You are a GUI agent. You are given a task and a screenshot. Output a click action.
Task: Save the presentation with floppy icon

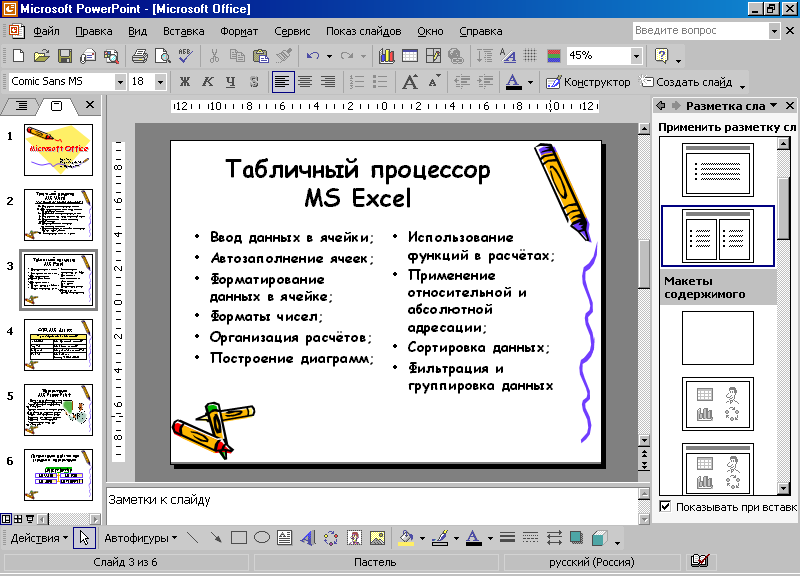tap(65, 56)
